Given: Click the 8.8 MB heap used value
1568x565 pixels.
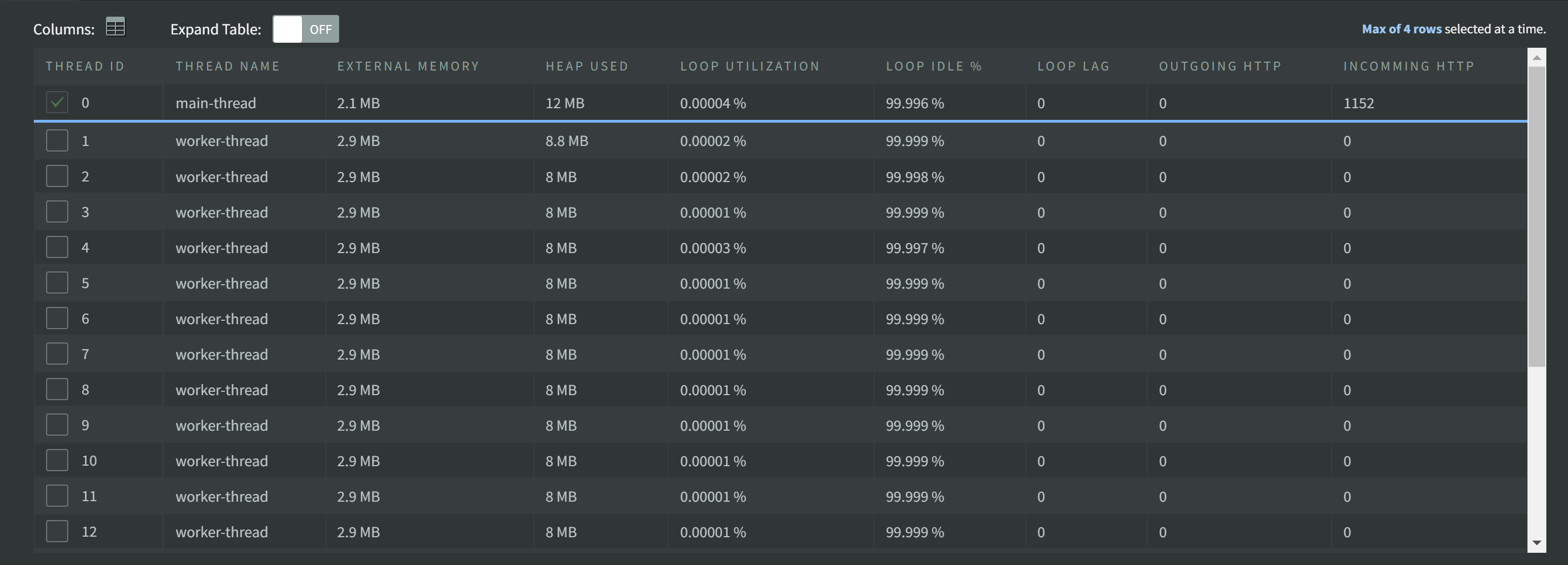Looking at the screenshot, I should tap(567, 140).
